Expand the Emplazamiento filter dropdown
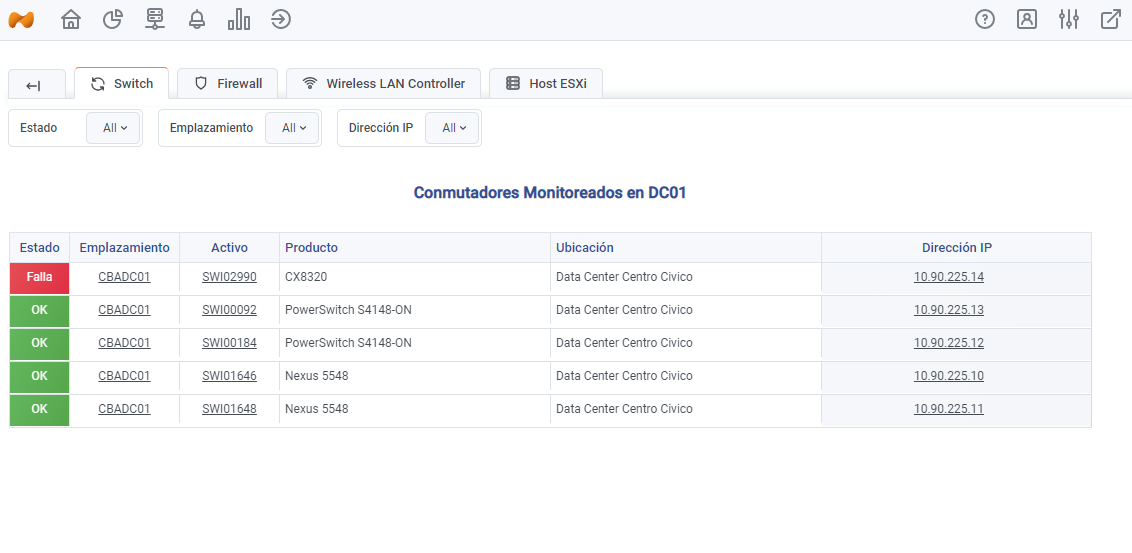 click(292, 128)
